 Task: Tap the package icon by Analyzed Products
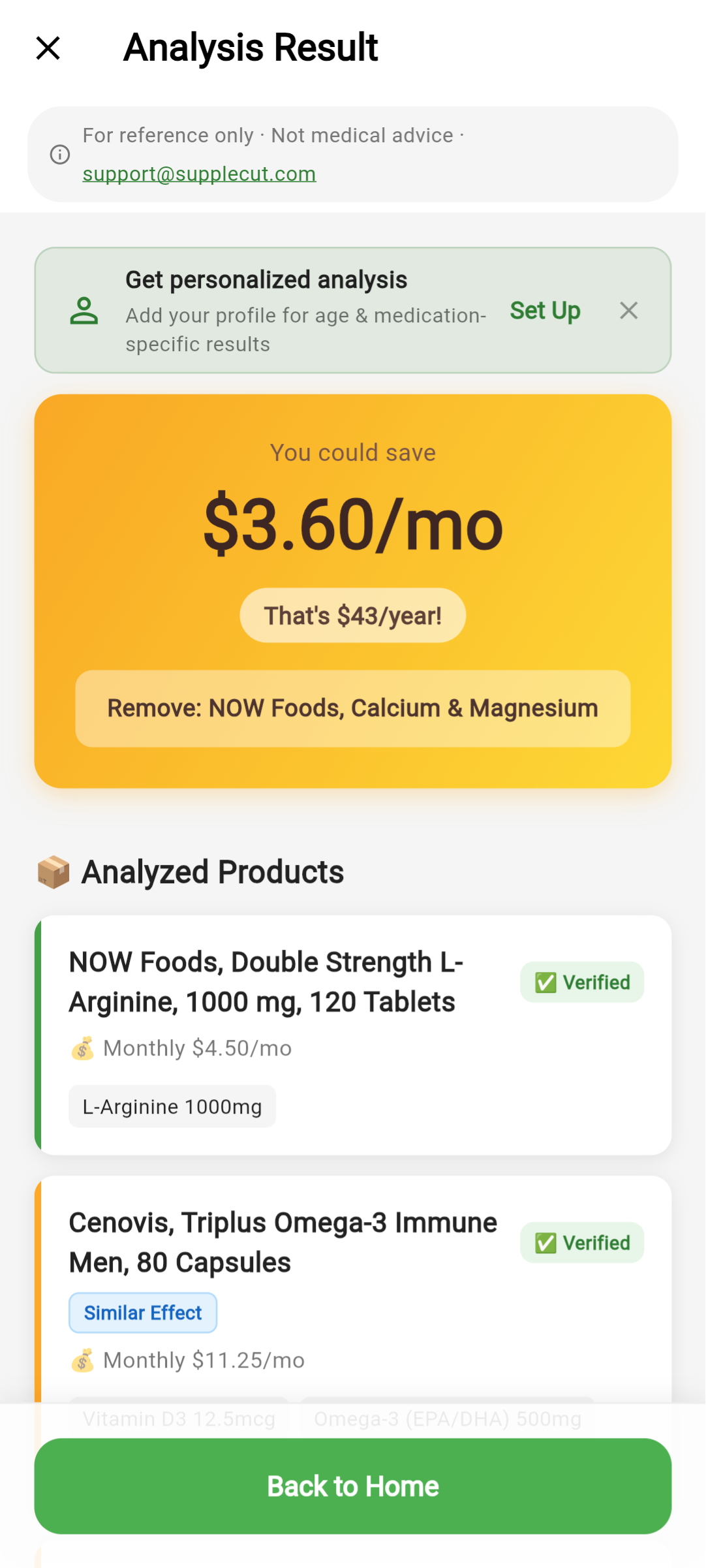54,872
